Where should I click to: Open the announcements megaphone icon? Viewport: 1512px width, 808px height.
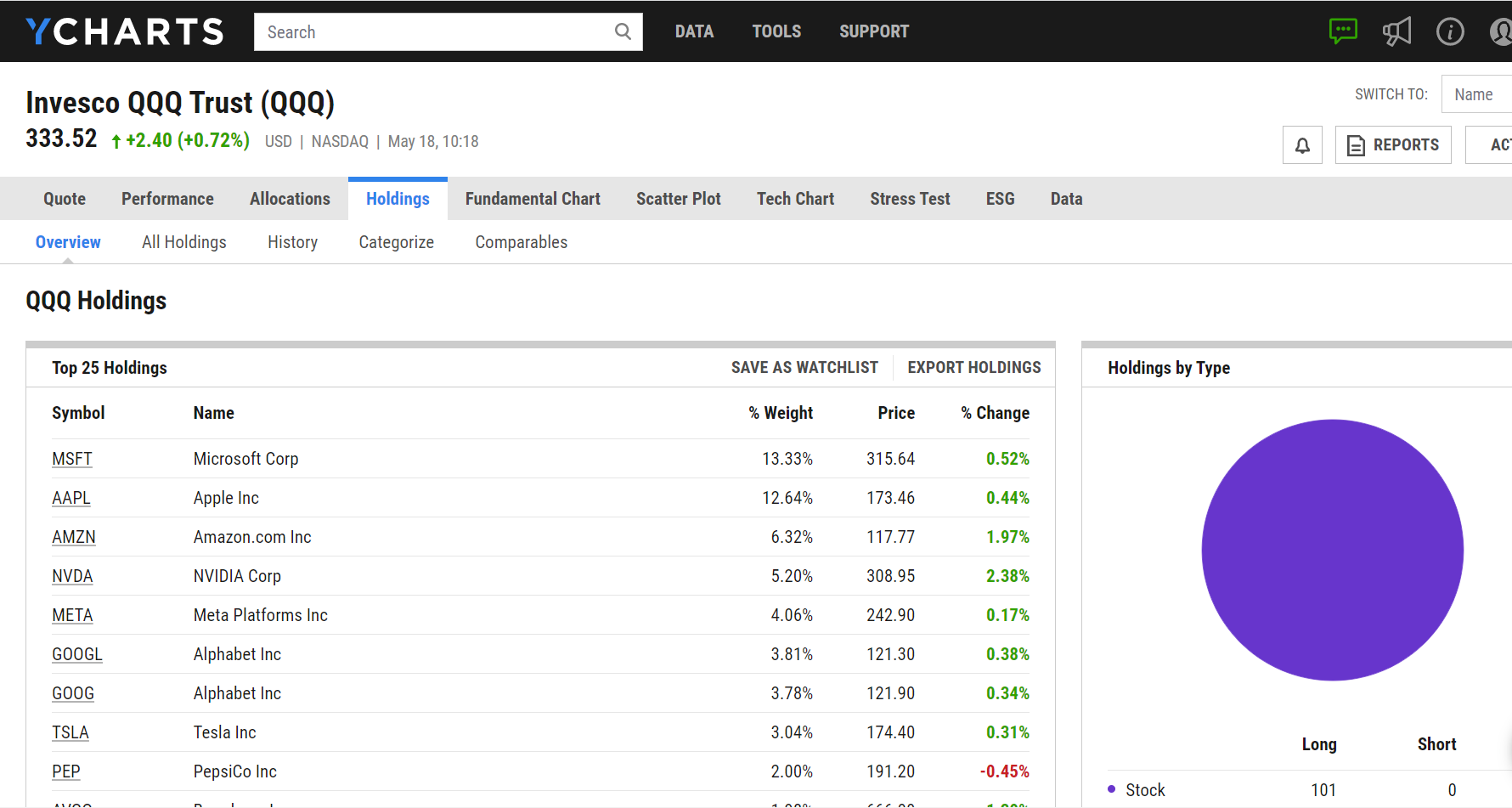point(1396,31)
